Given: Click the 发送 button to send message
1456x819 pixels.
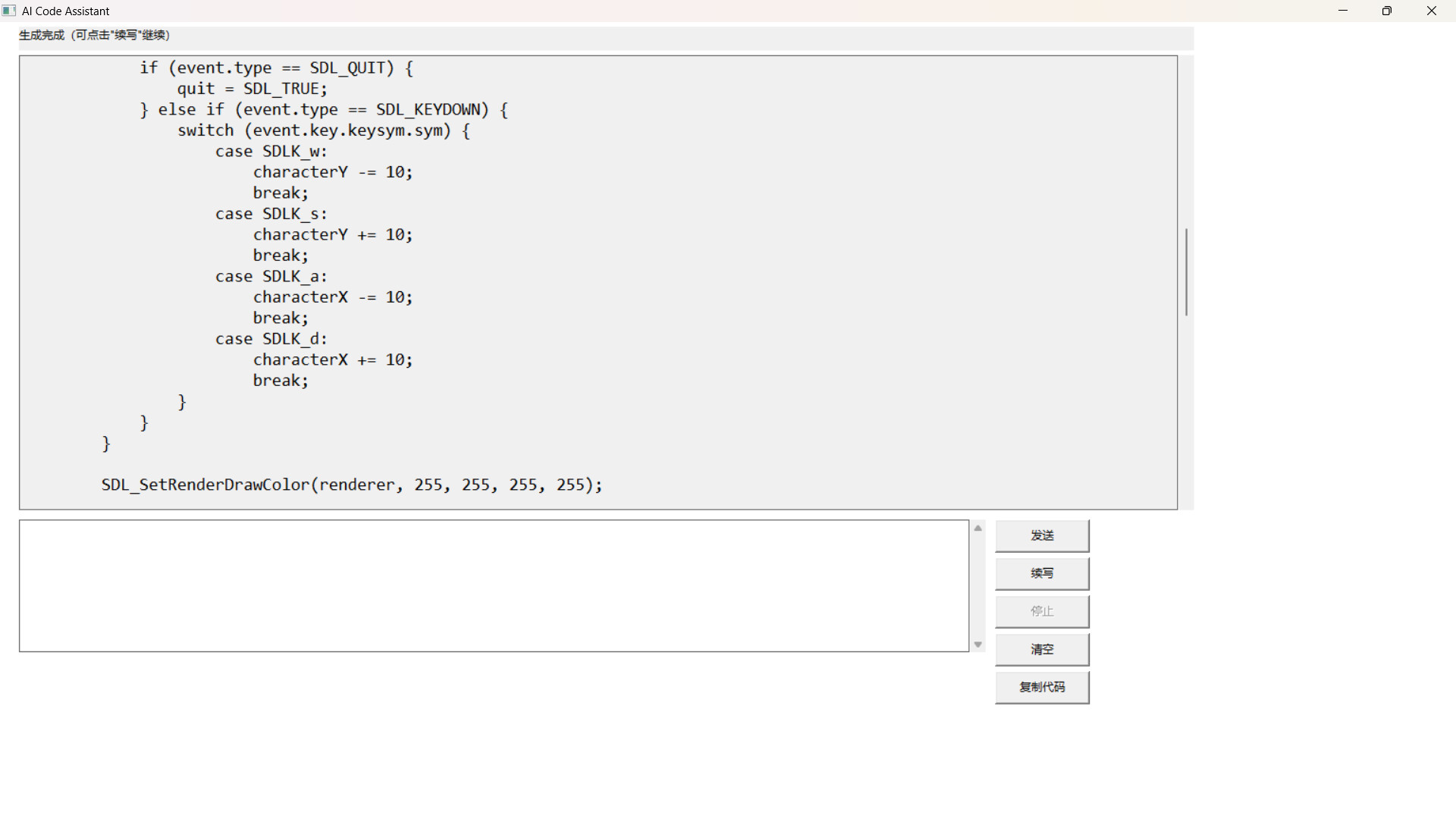Looking at the screenshot, I should pos(1042,535).
